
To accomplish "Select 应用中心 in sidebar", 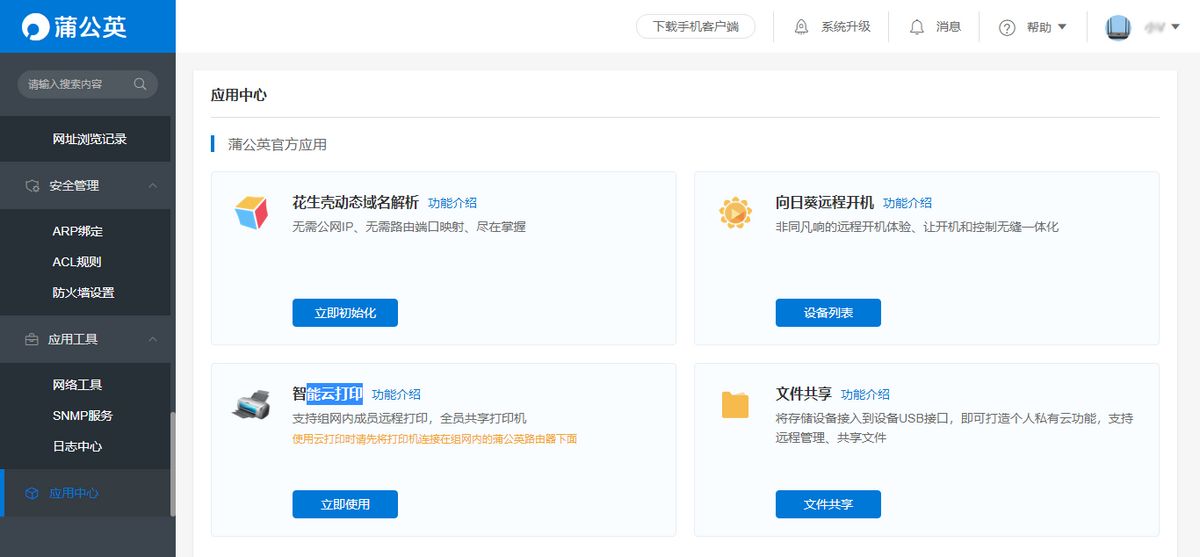I will (88, 493).
